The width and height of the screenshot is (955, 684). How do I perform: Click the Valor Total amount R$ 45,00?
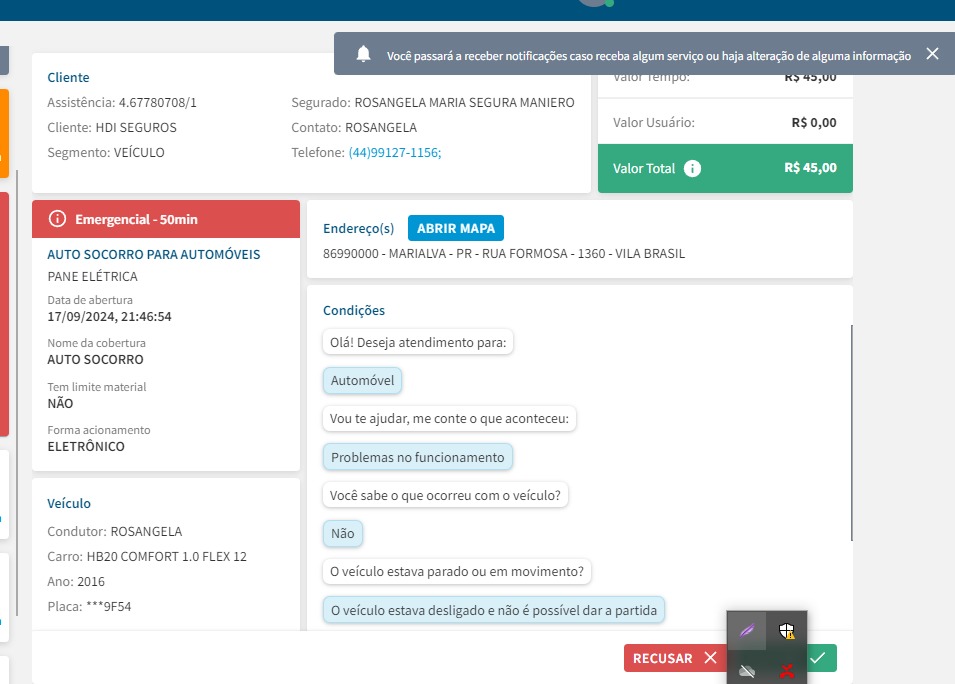(810, 167)
